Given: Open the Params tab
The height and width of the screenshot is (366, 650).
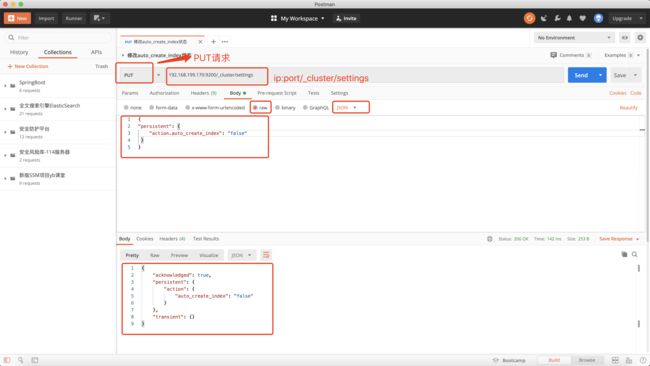Looking at the screenshot, I should 130,93.
